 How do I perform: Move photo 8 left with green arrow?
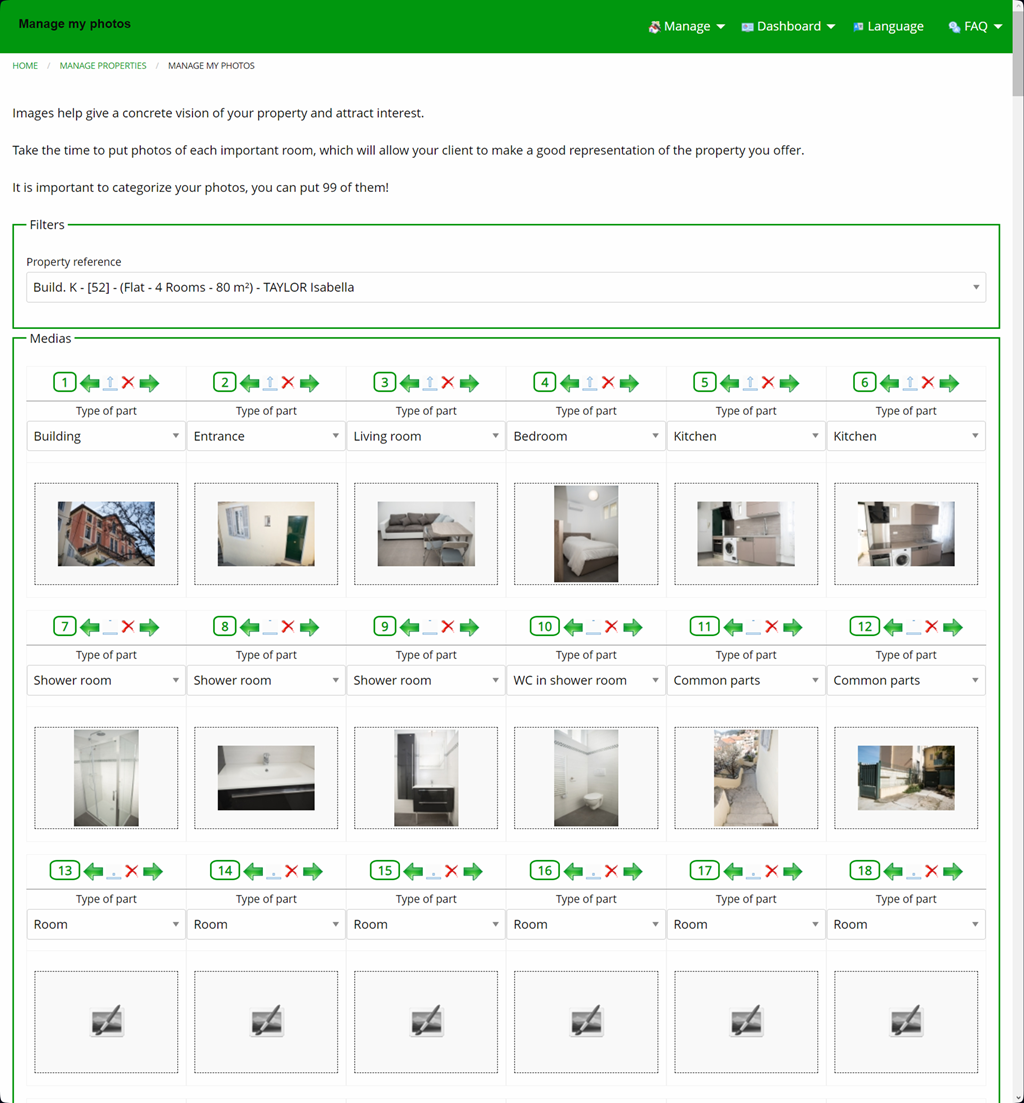tap(250, 627)
